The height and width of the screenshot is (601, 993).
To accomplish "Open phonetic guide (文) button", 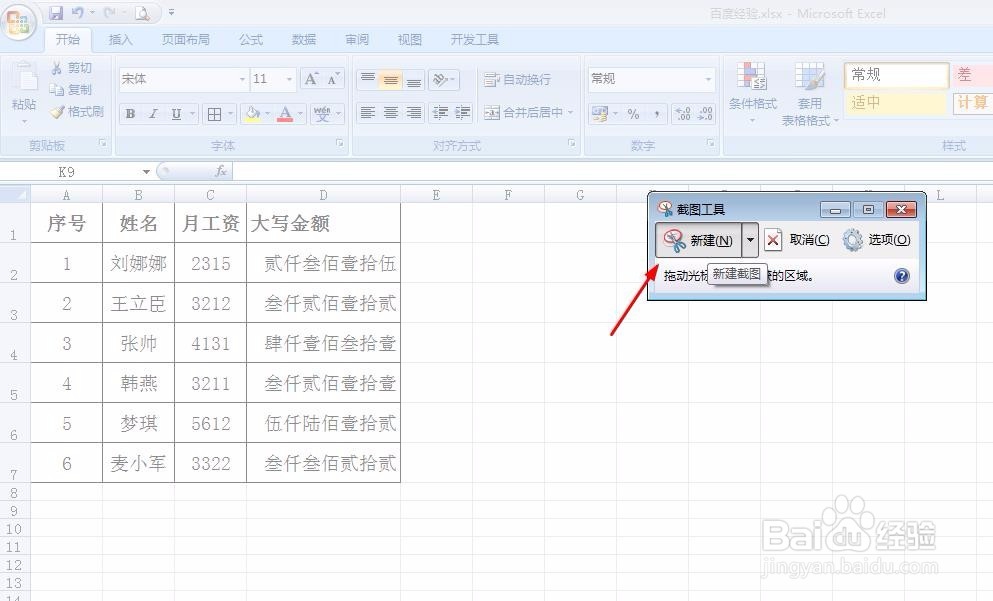I will [x=322, y=114].
